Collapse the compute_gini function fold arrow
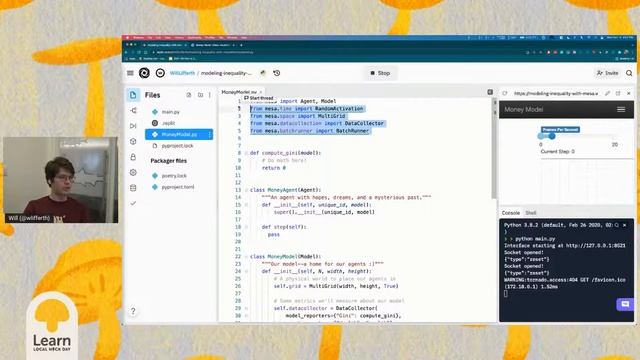640x360 pixels. click(x=246, y=153)
